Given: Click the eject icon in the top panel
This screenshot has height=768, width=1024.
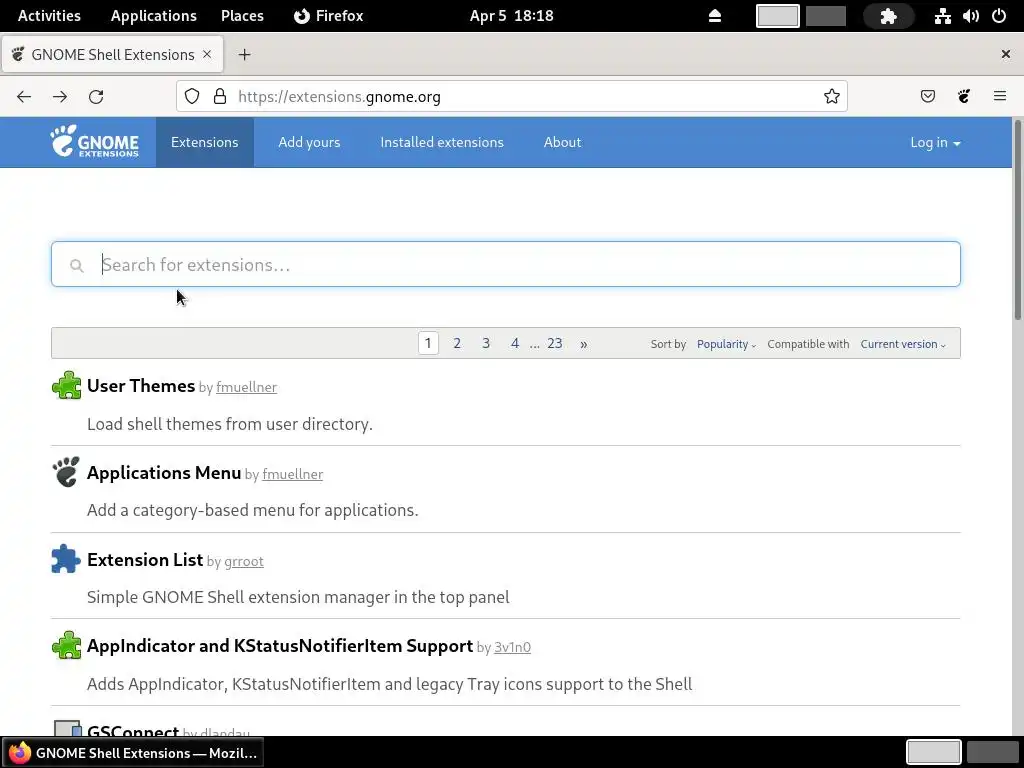Looking at the screenshot, I should (x=715, y=16).
